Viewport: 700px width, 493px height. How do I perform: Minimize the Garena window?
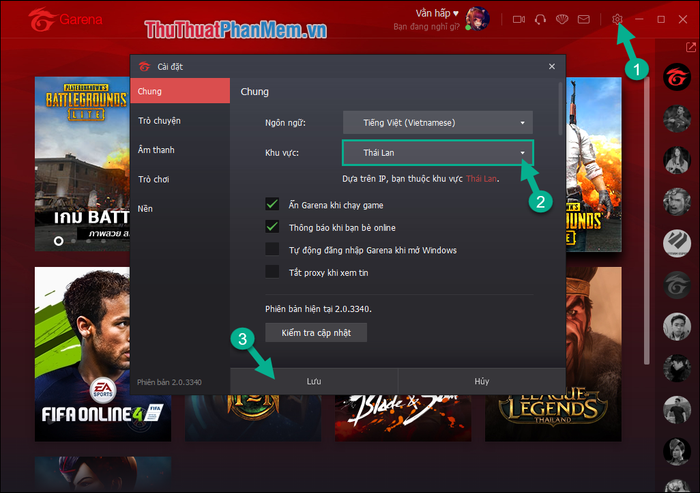[x=639, y=19]
